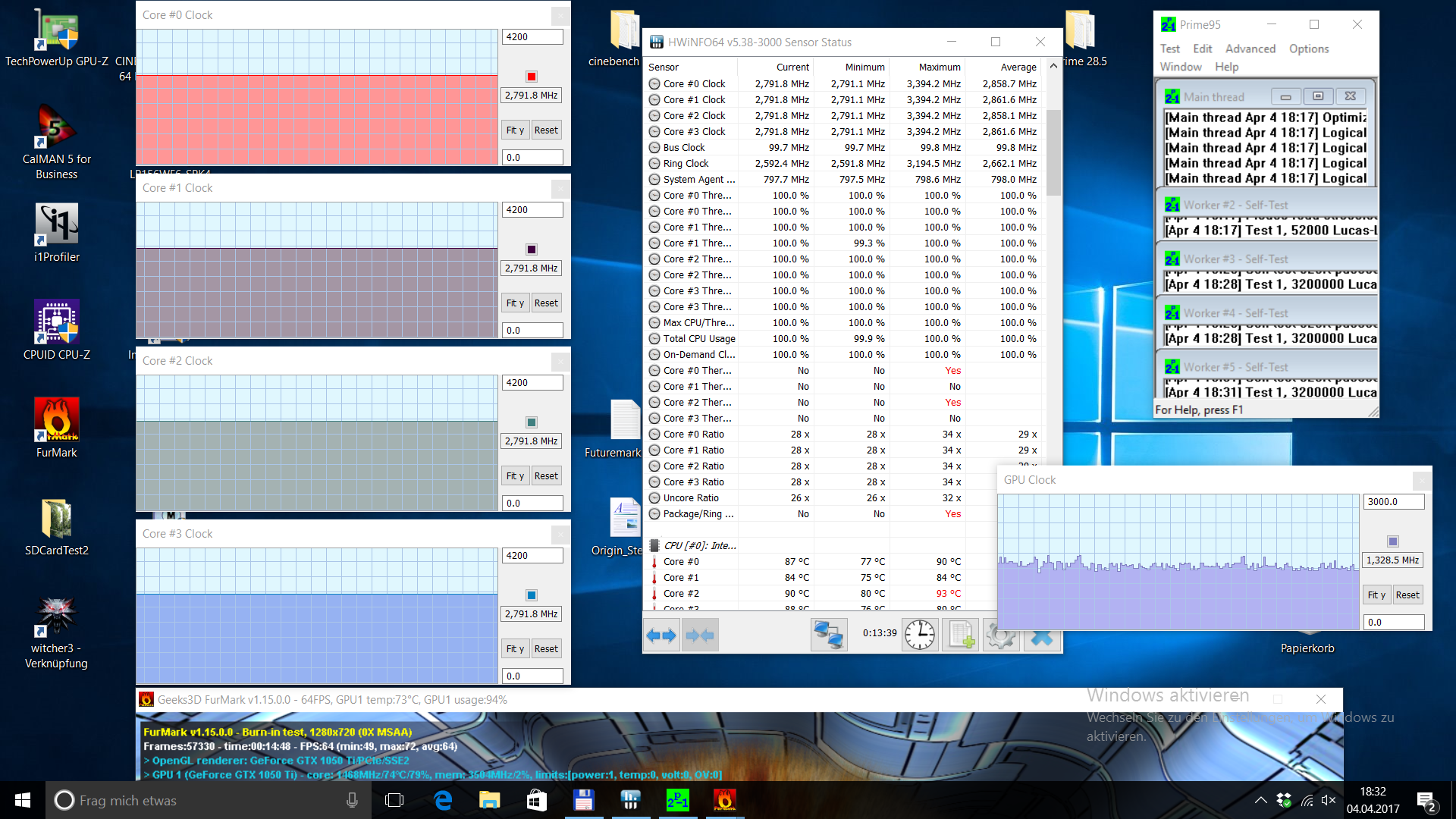Click Fit y in Core #0 Clock graph

(515, 130)
